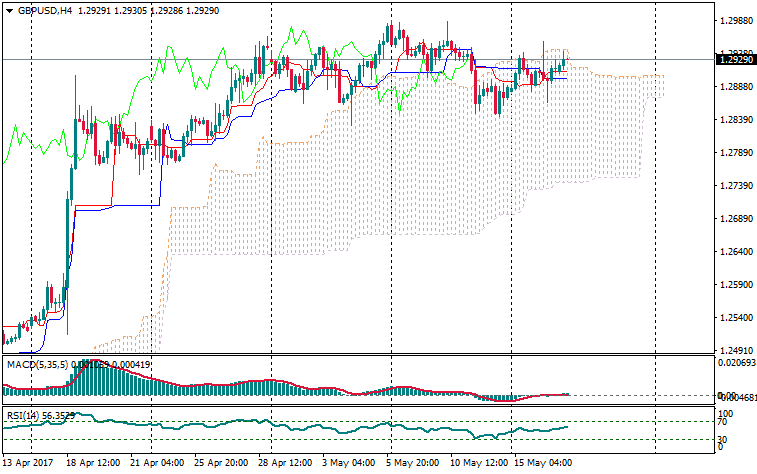Click the open price 1.29291 in header
Viewport: 757px width, 474px height.
127,9
